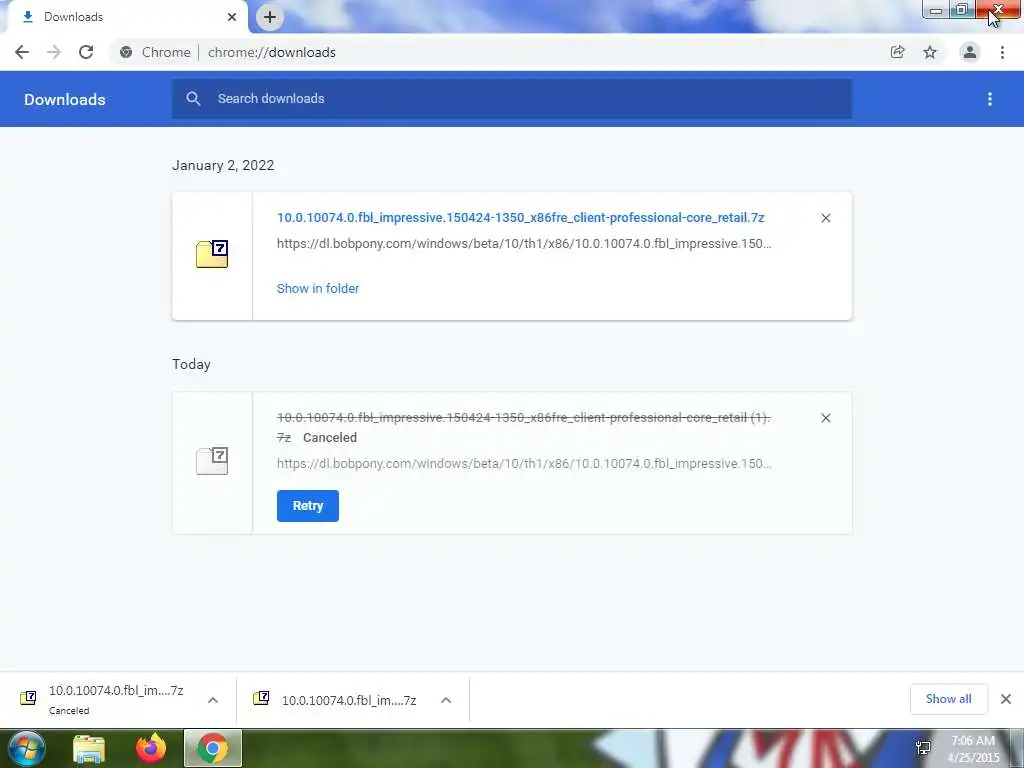1024x768 pixels.
Task: Click Show in folder link
Action: 318,289
